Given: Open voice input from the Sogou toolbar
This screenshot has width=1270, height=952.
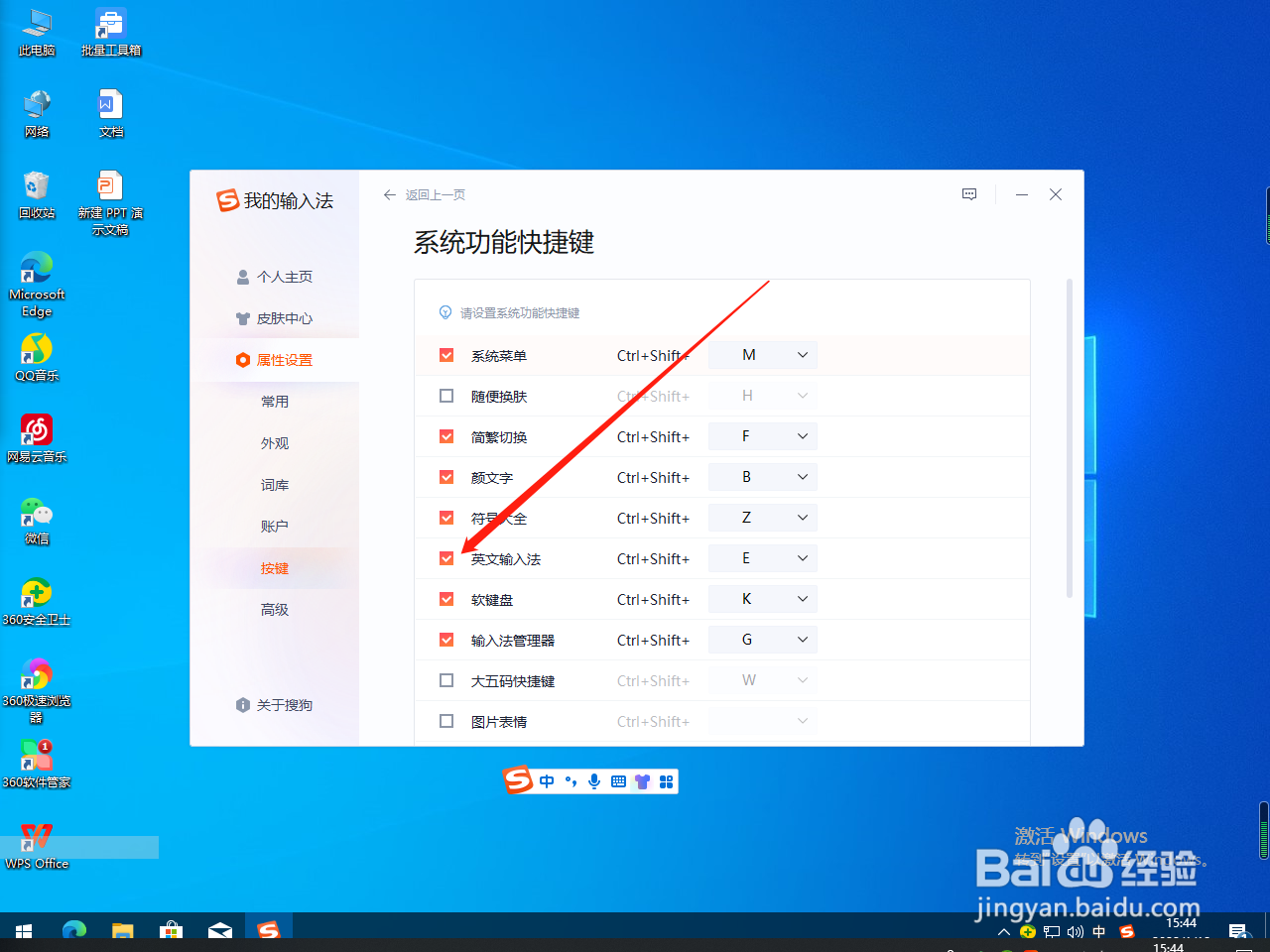Looking at the screenshot, I should [594, 781].
